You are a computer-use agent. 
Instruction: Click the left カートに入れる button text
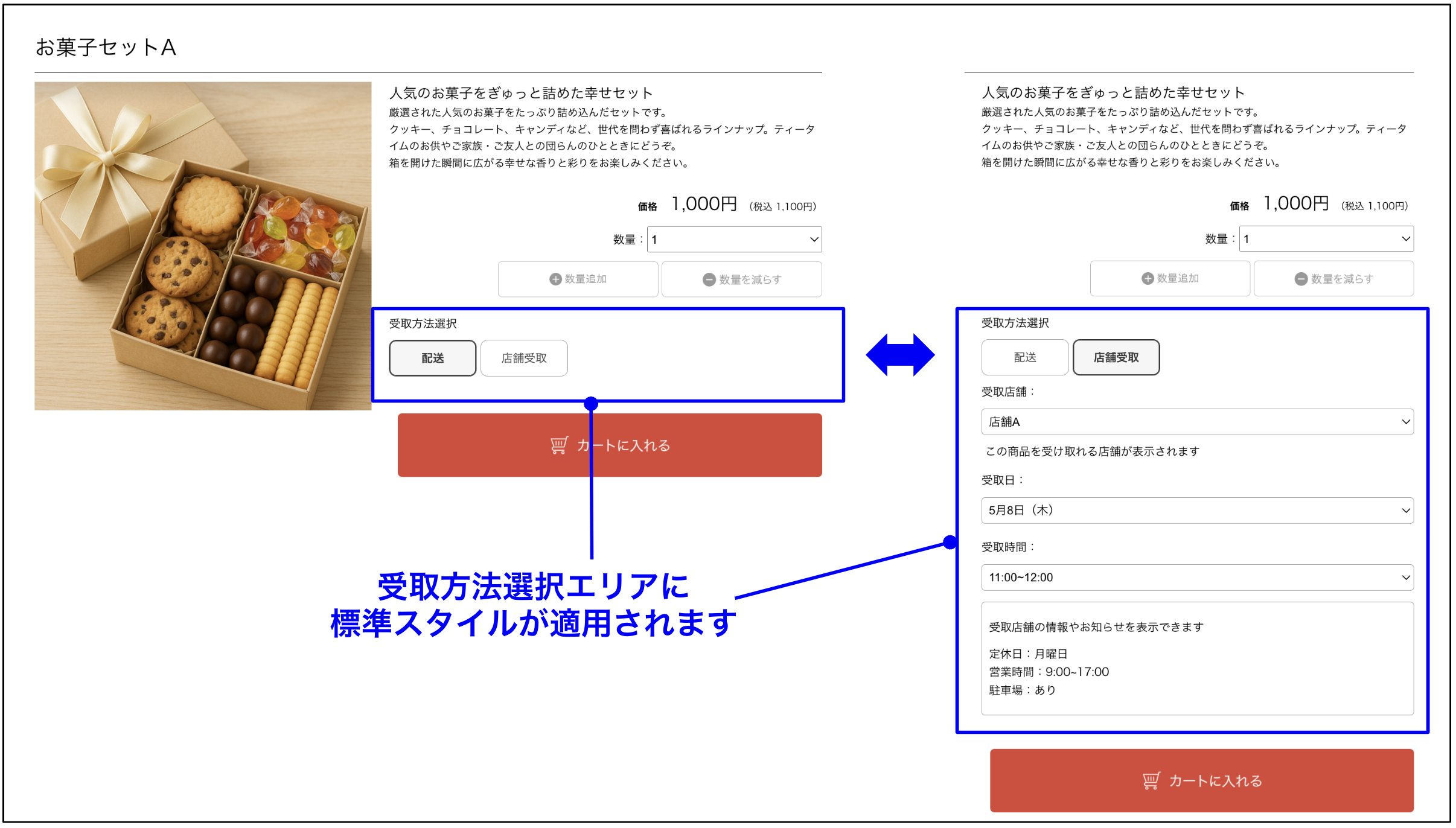coord(624,445)
